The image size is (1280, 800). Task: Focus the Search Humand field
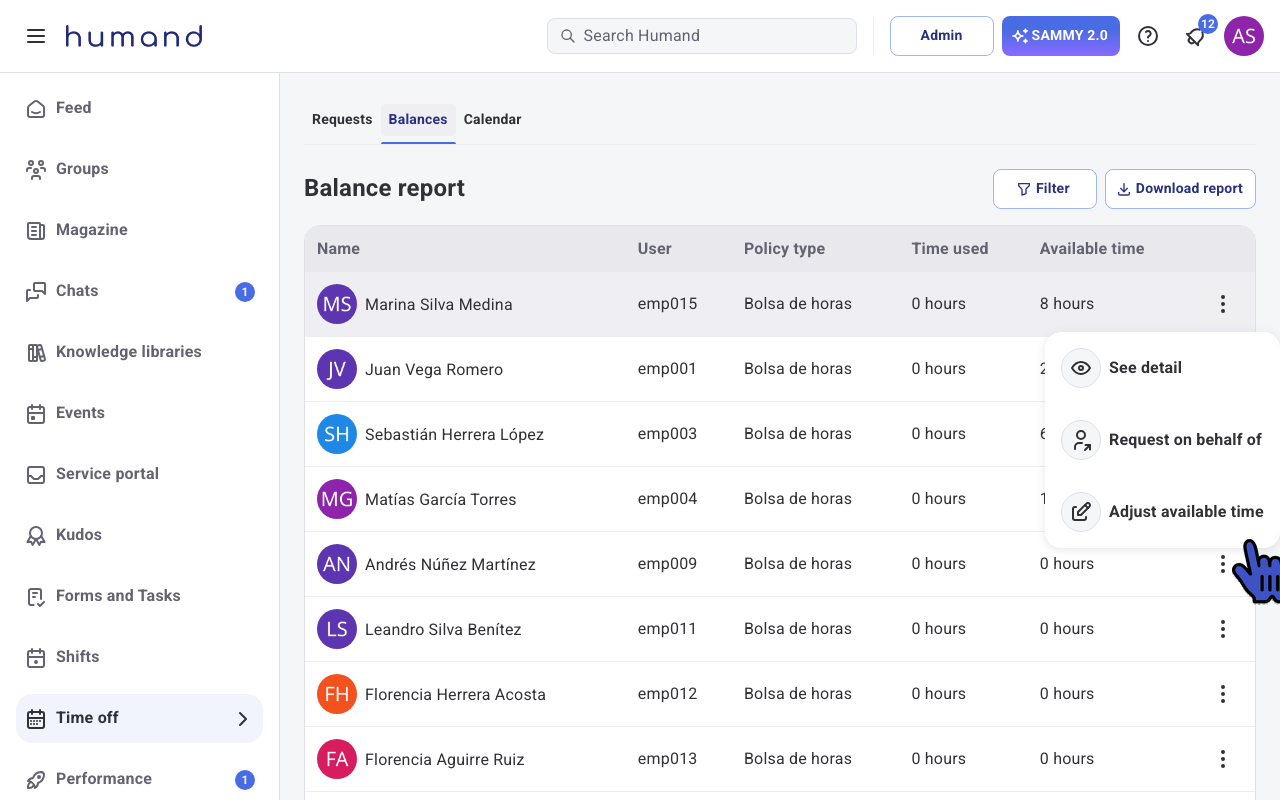702,36
